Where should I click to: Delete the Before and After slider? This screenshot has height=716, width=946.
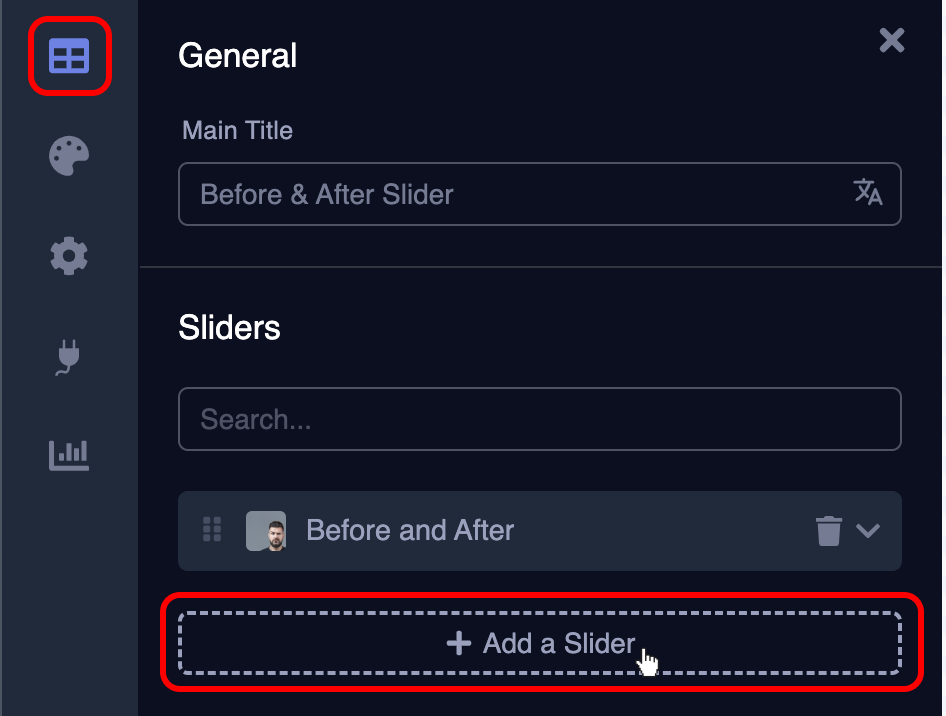(826, 531)
